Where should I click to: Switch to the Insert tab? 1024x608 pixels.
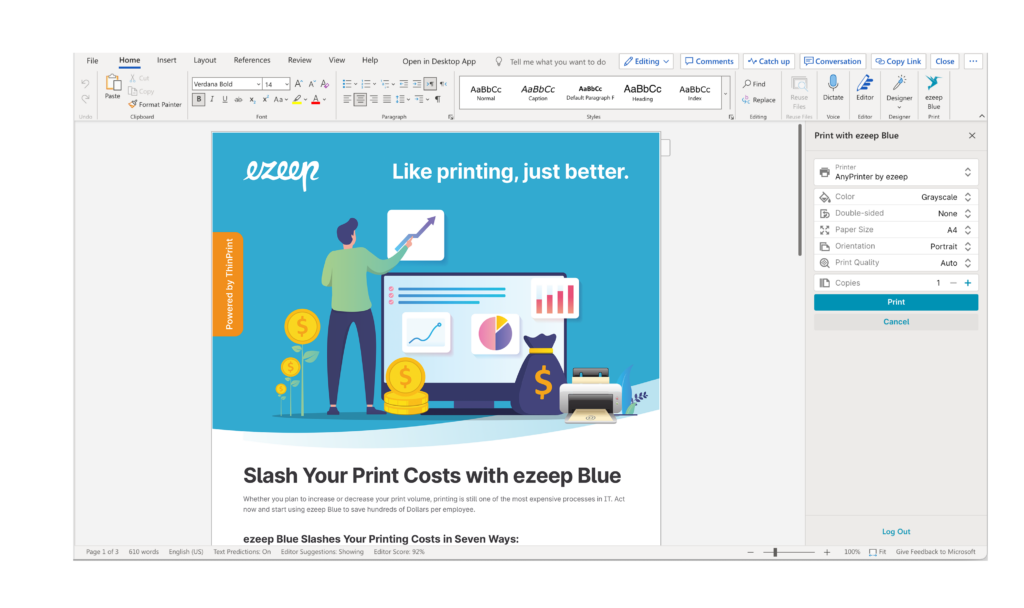point(167,60)
